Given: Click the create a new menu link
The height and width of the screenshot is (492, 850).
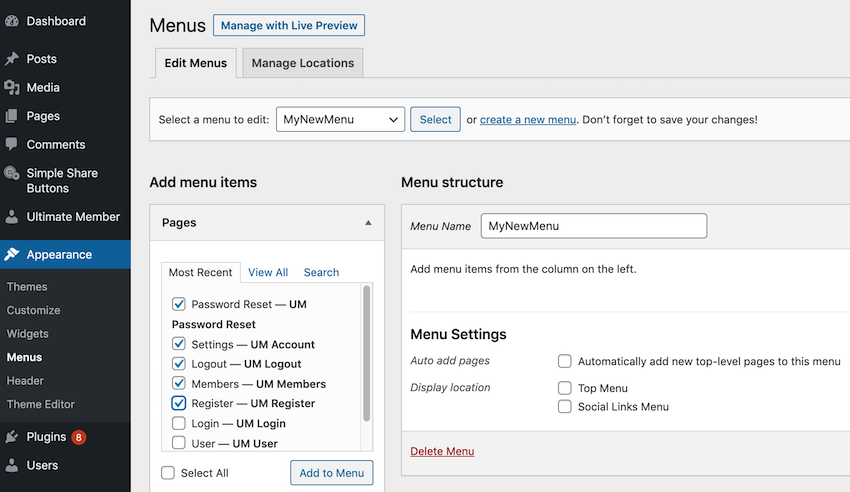Looking at the screenshot, I should (528, 120).
